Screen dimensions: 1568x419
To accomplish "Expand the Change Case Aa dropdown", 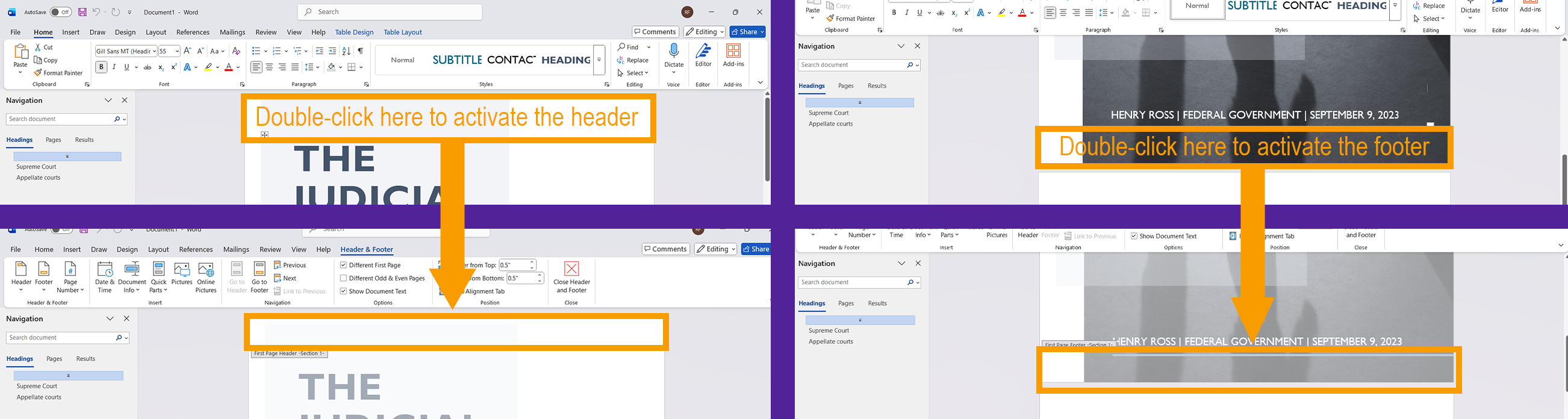I will point(217,51).
